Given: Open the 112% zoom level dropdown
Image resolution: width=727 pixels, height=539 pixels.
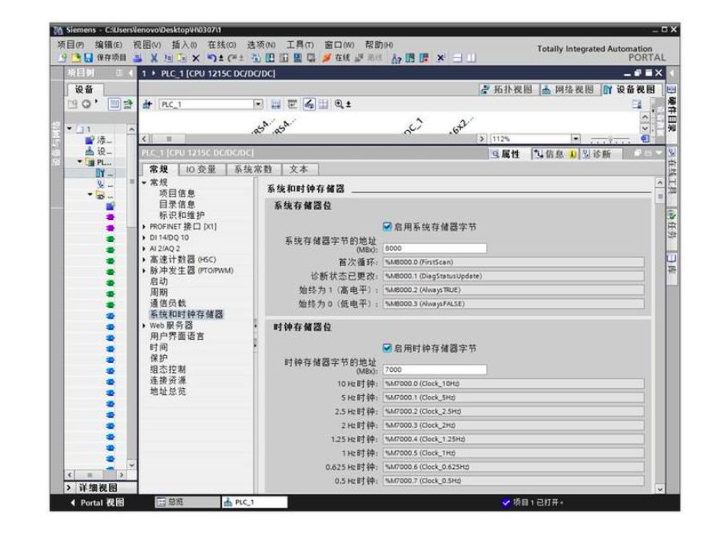Looking at the screenshot, I should click(x=575, y=139).
